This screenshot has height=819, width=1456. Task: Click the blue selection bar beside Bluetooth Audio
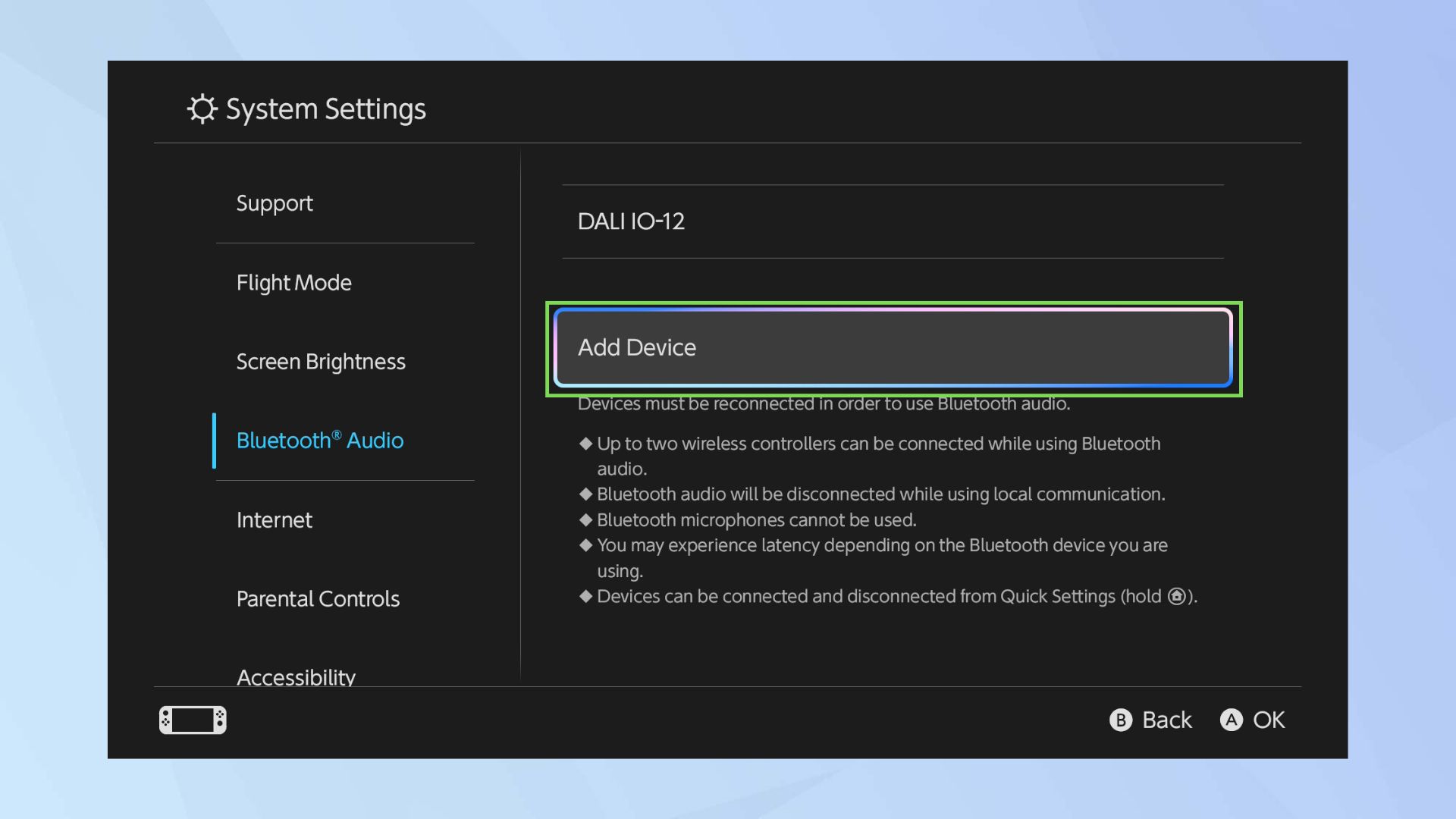pos(215,441)
